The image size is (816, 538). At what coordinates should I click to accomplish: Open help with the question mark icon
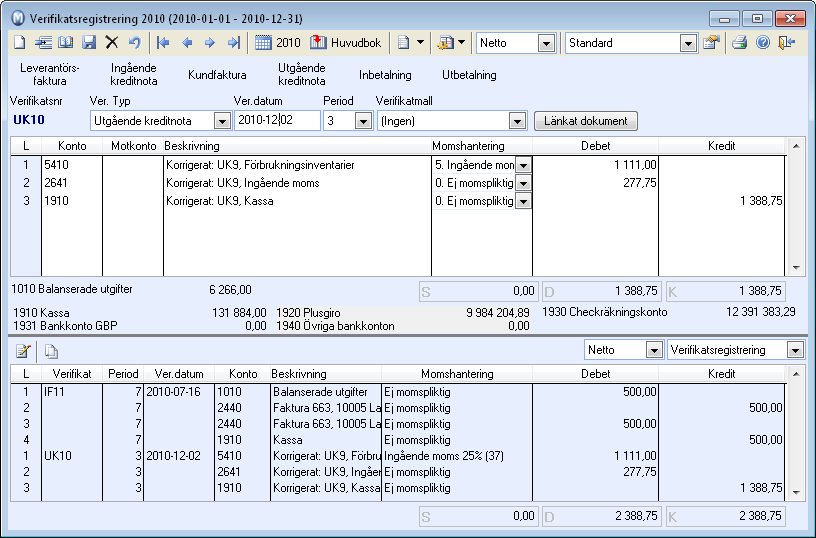pos(763,43)
